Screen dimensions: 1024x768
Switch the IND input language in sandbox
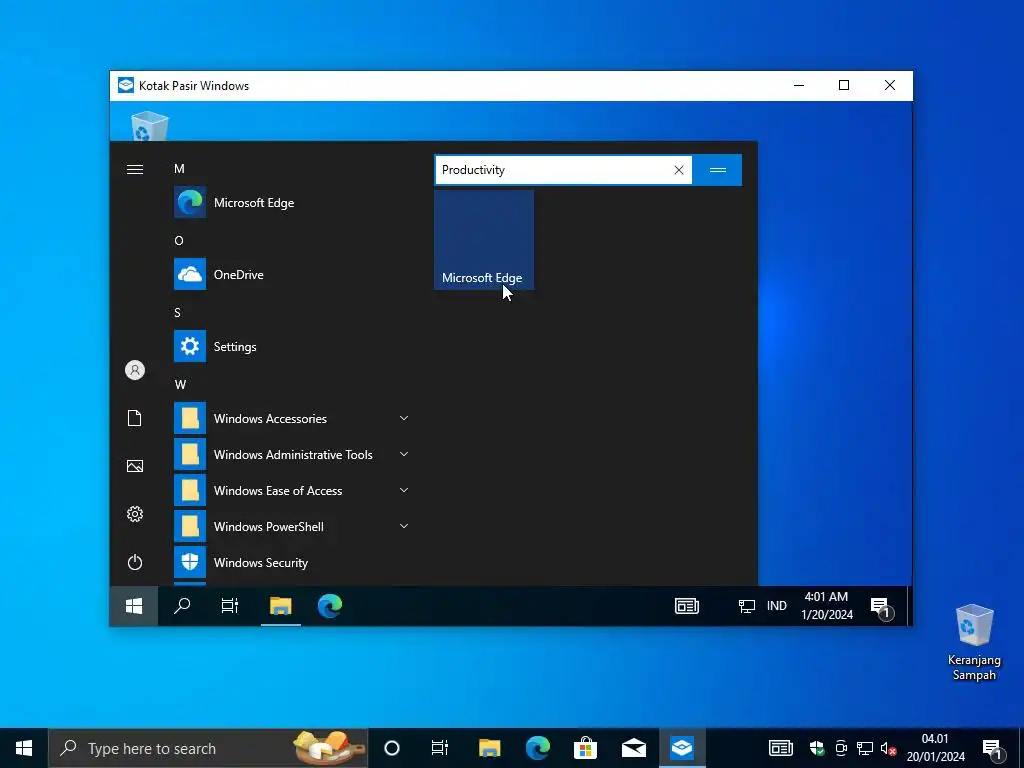coord(776,606)
